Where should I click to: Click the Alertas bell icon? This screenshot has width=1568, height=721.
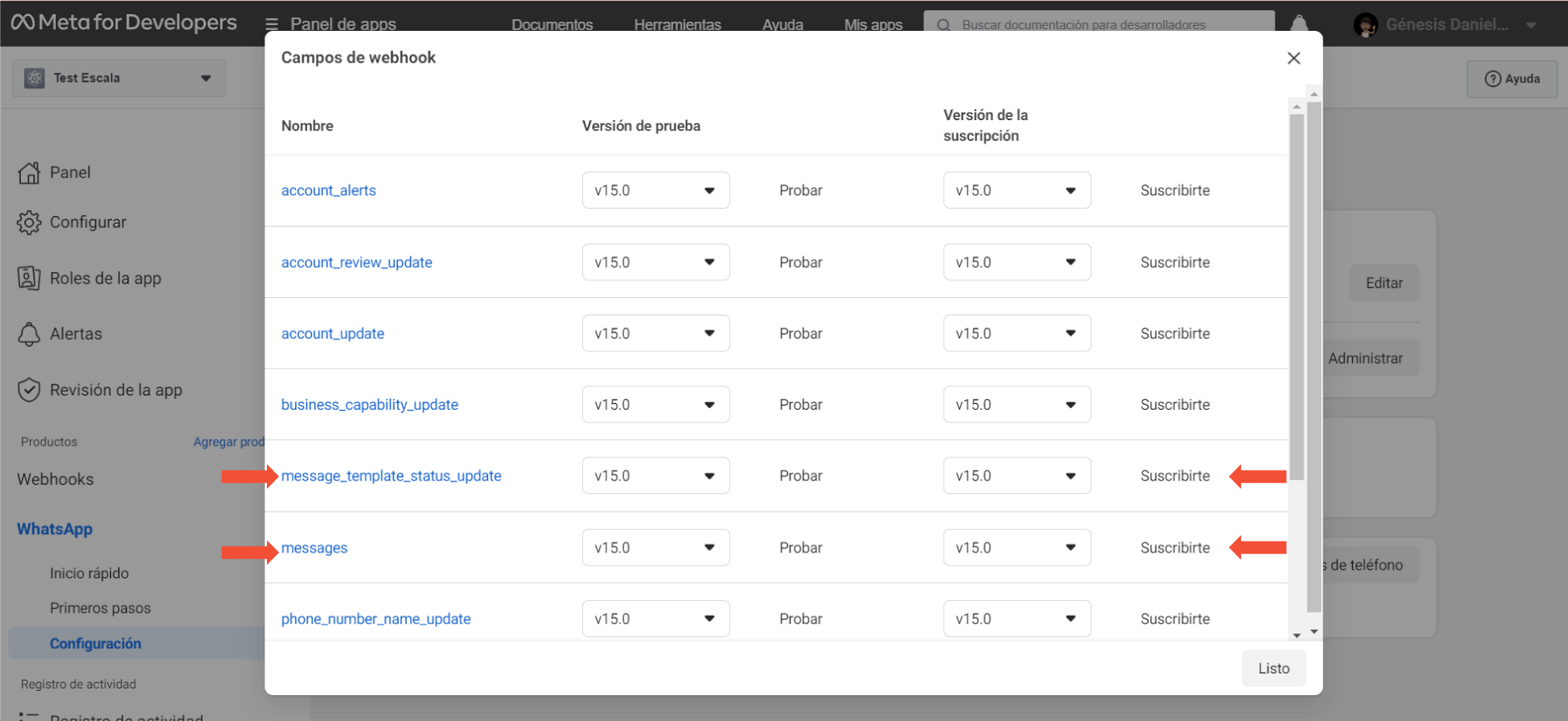(x=29, y=334)
